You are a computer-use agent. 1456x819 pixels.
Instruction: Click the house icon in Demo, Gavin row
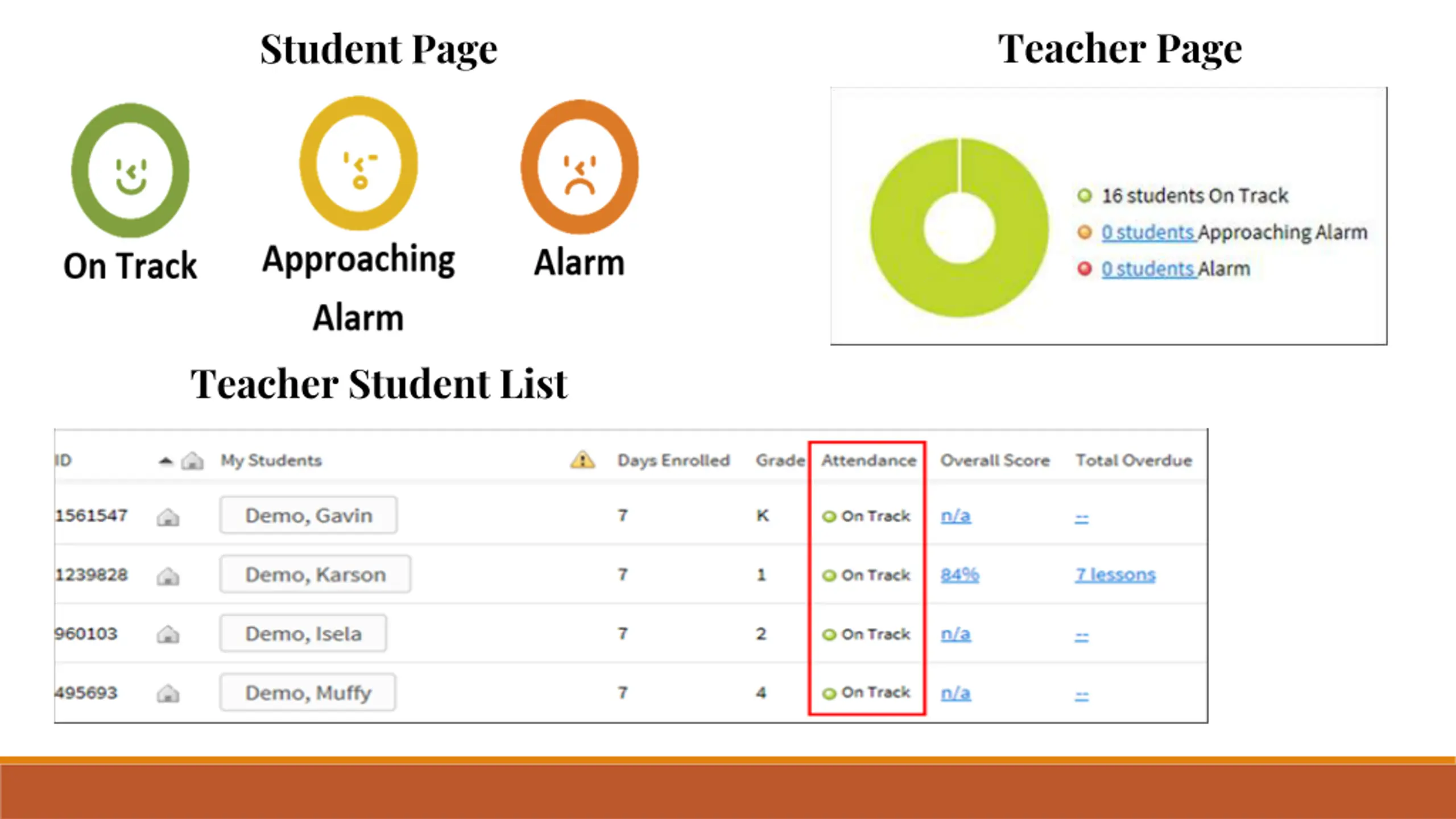(x=168, y=517)
